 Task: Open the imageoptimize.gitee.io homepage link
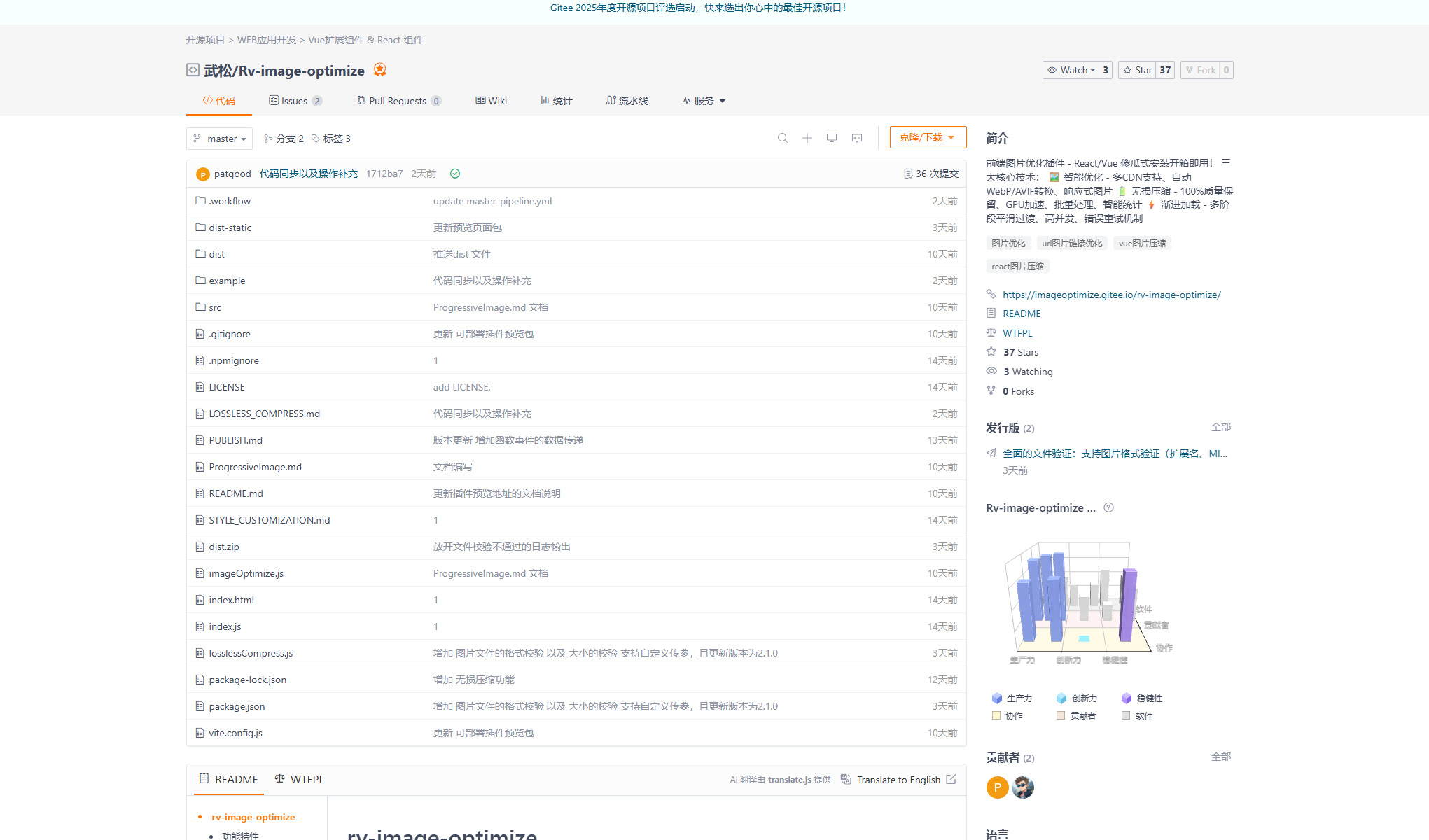1111,295
